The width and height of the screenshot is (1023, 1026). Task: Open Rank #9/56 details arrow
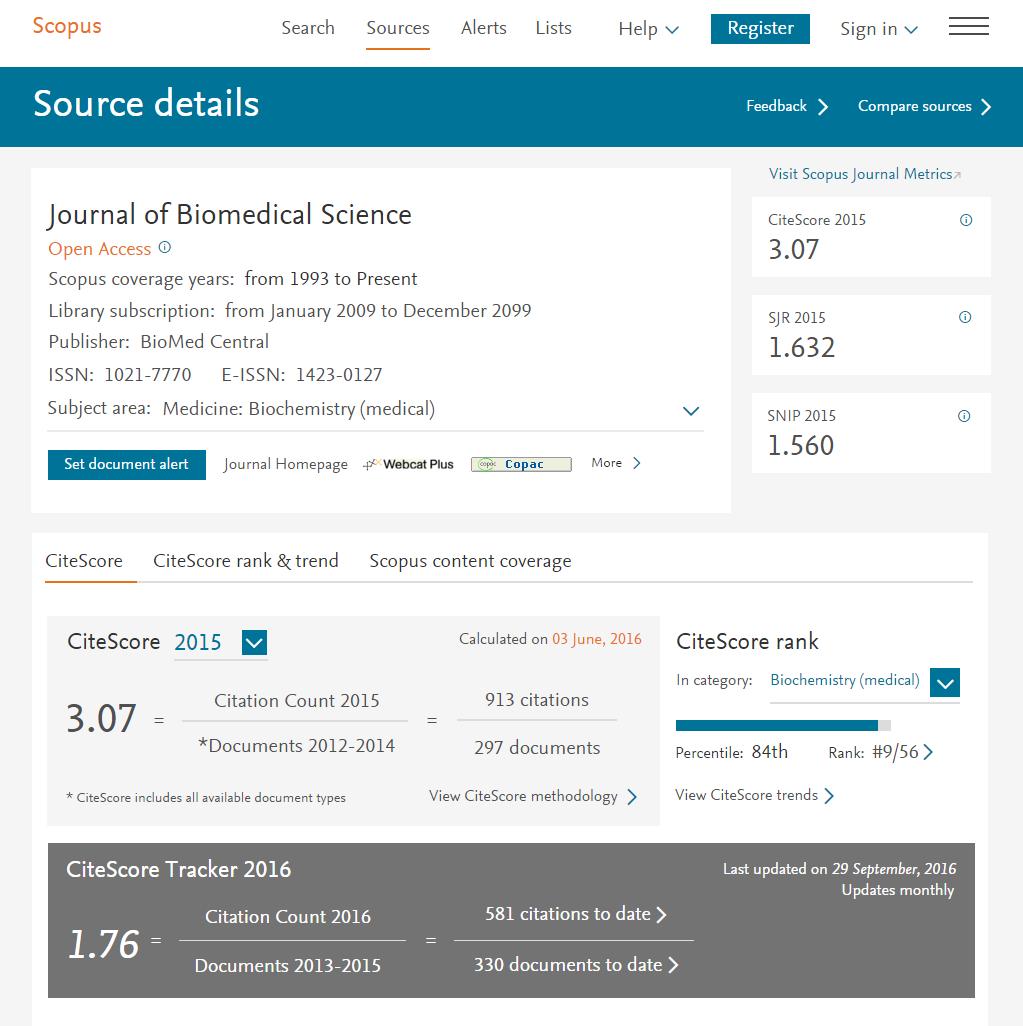coord(928,752)
